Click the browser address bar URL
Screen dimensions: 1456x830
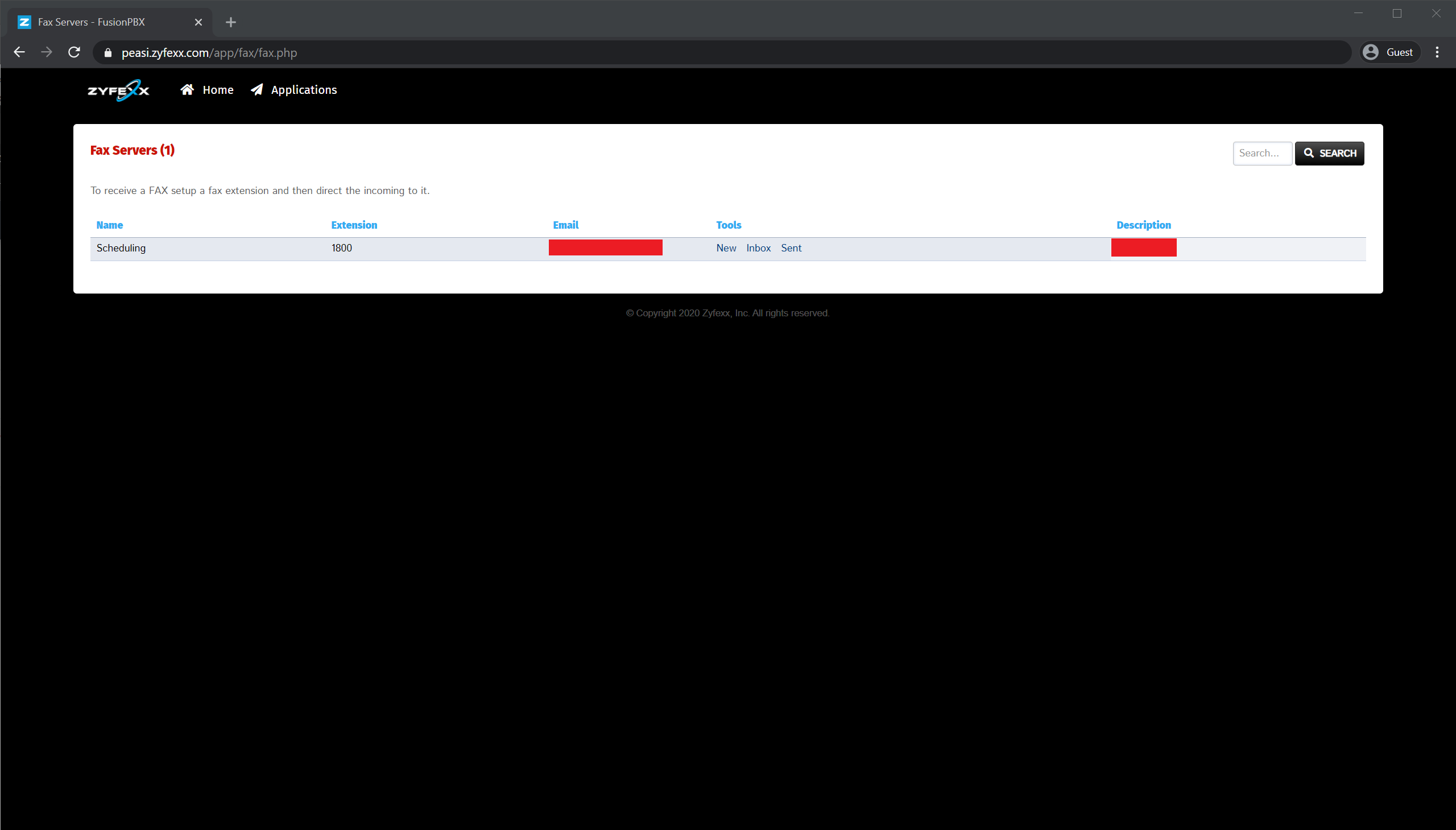[x=209, y=53]
